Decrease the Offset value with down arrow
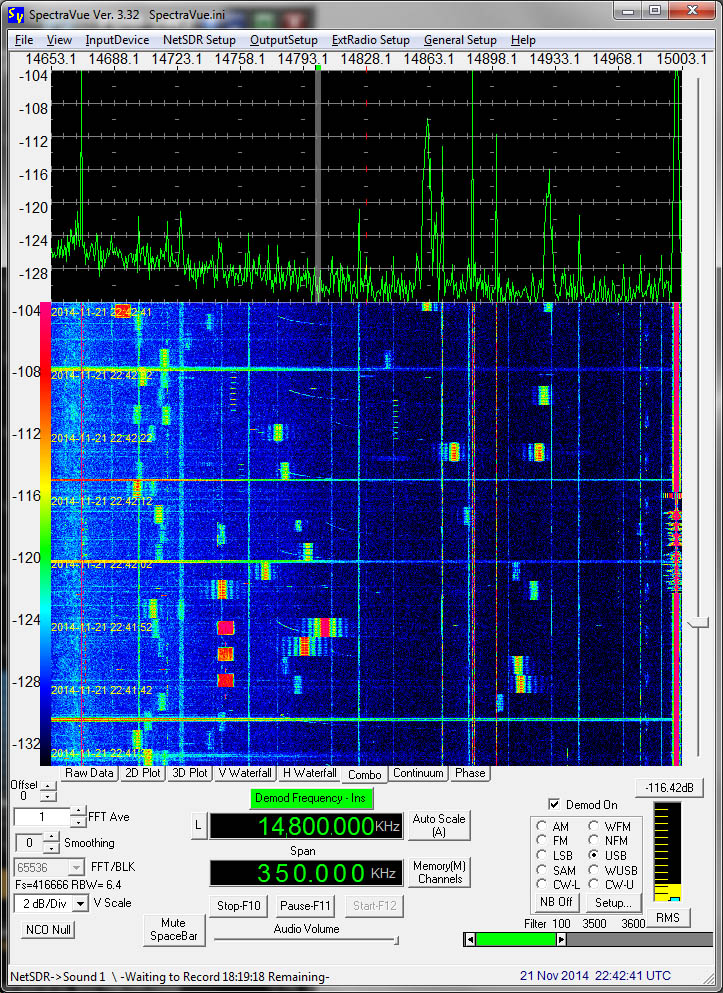The width and height of the screenshot is (723, 993). click(x=48, y=797)
